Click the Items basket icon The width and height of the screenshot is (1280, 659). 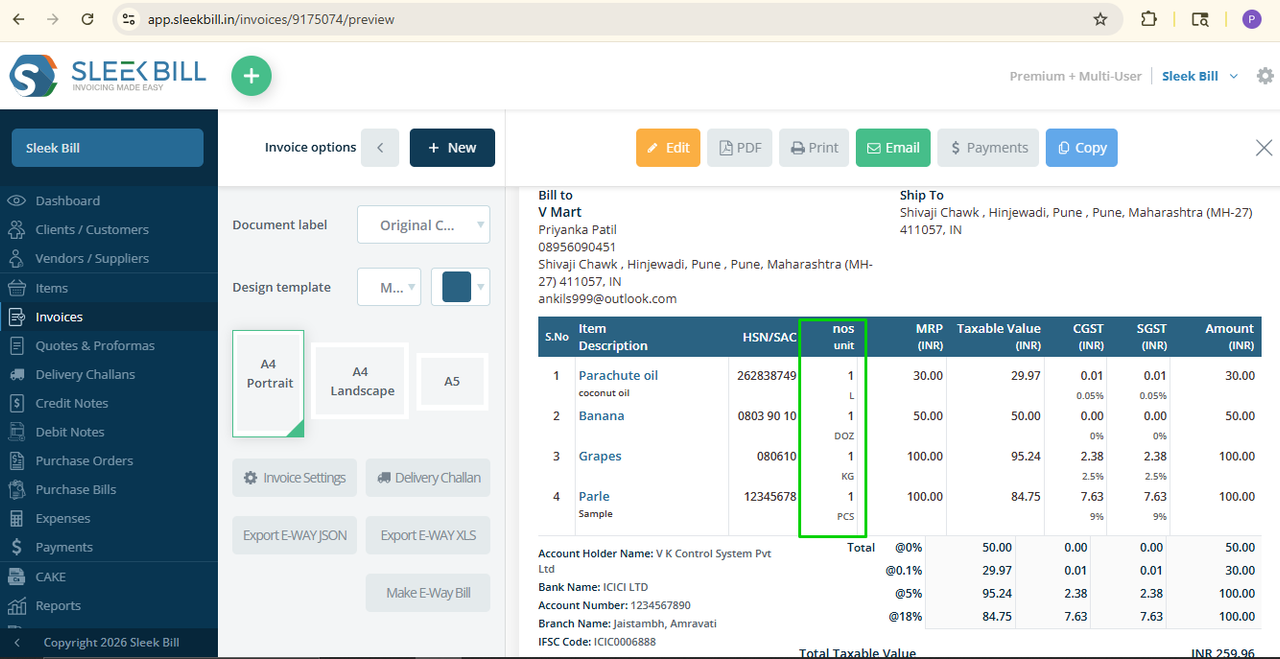pyautogui.click(x=16, y=288)
